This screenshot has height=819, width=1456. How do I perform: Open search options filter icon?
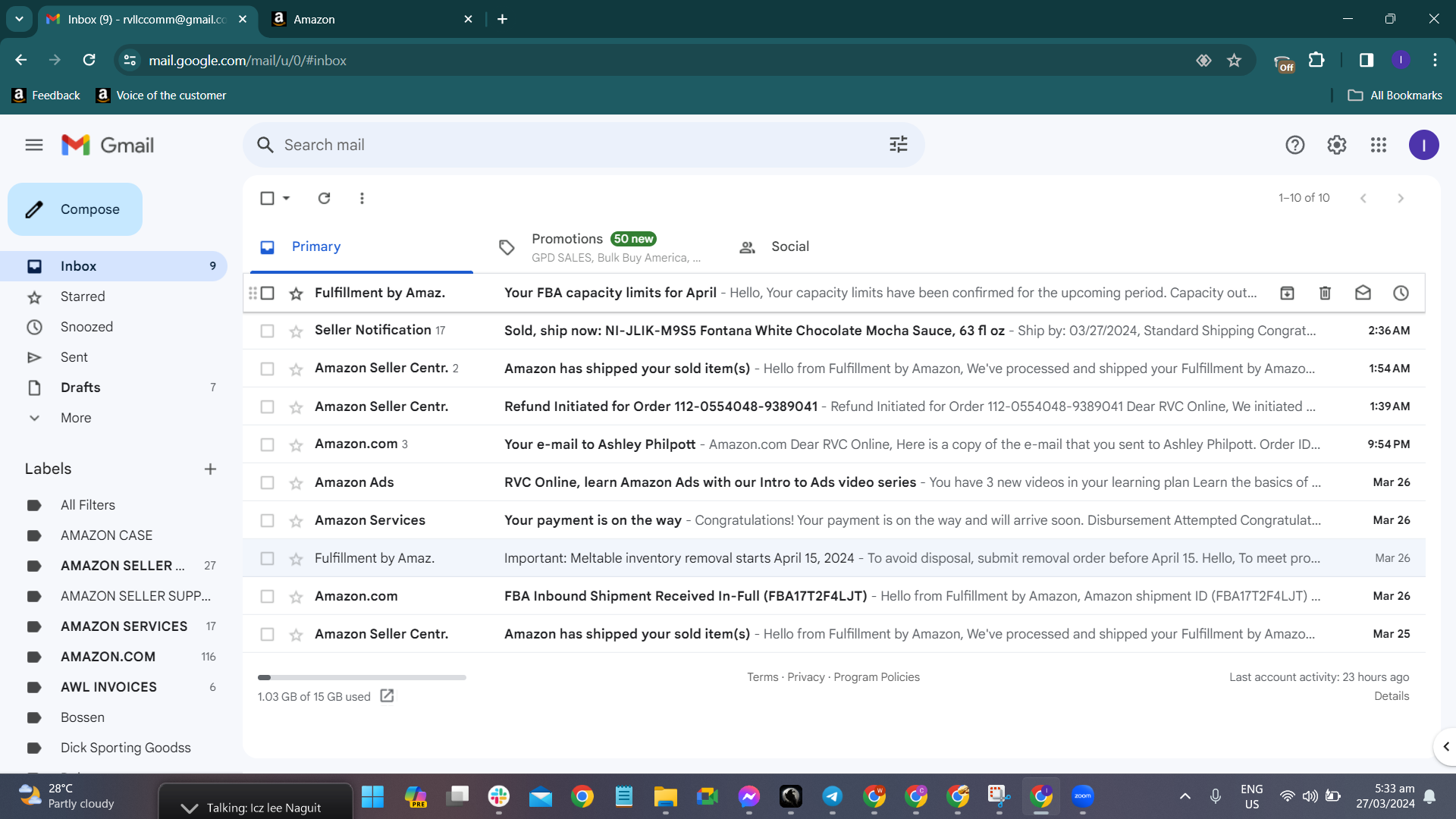(899, 145)
